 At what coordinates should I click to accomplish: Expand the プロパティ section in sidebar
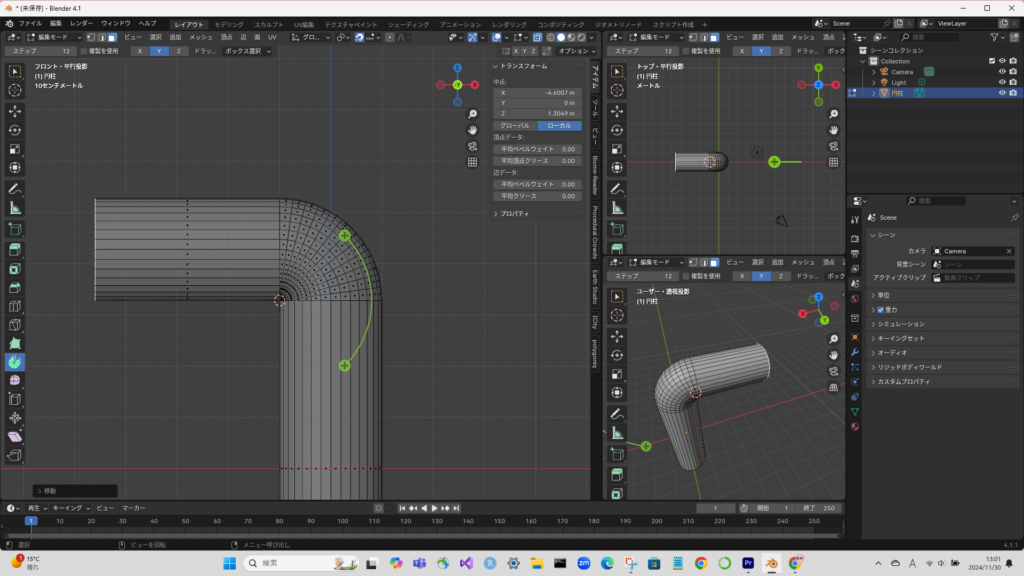click(x=514, y=213)
